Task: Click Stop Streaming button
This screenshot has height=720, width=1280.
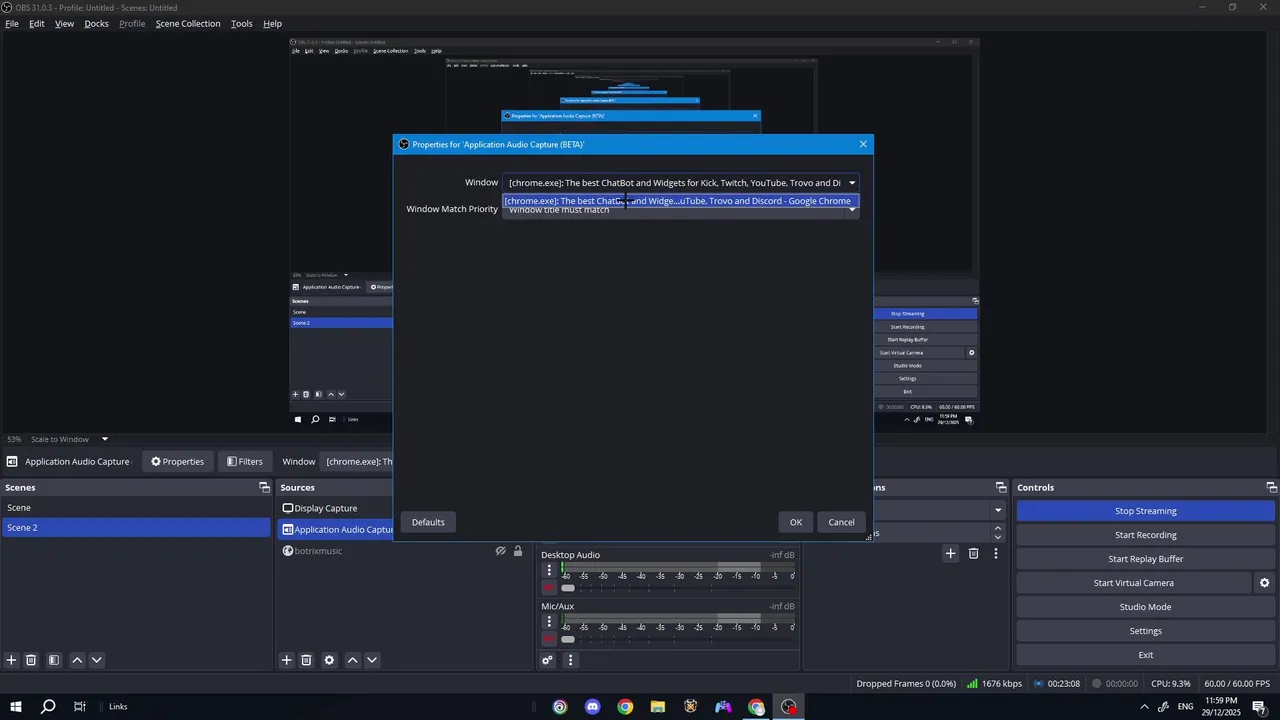Action: tap(1146, 511)
